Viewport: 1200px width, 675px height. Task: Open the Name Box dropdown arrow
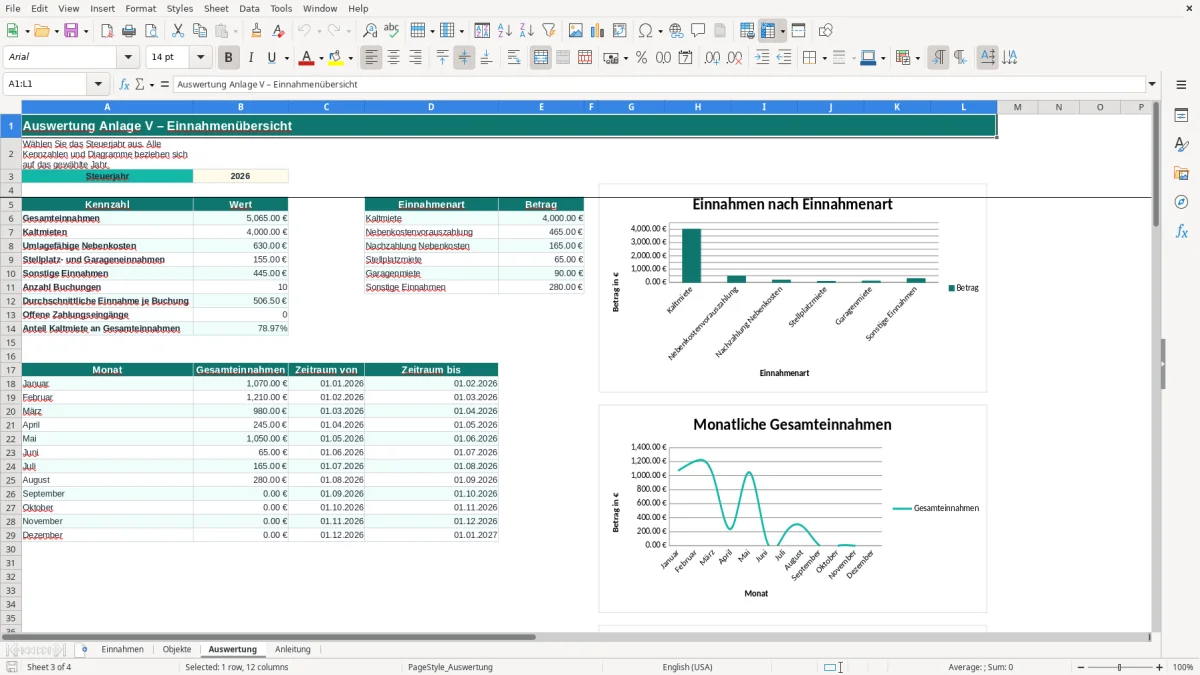coord(98,84)
